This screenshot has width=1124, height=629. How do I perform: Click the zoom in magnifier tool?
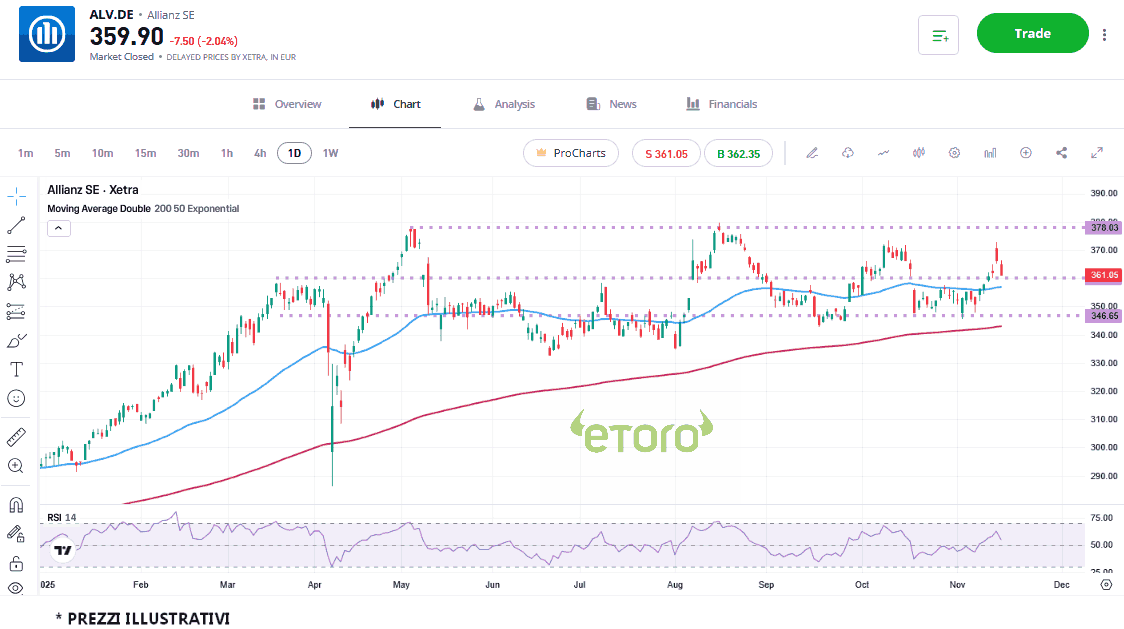pyautogui.click(x=16, y=465)
